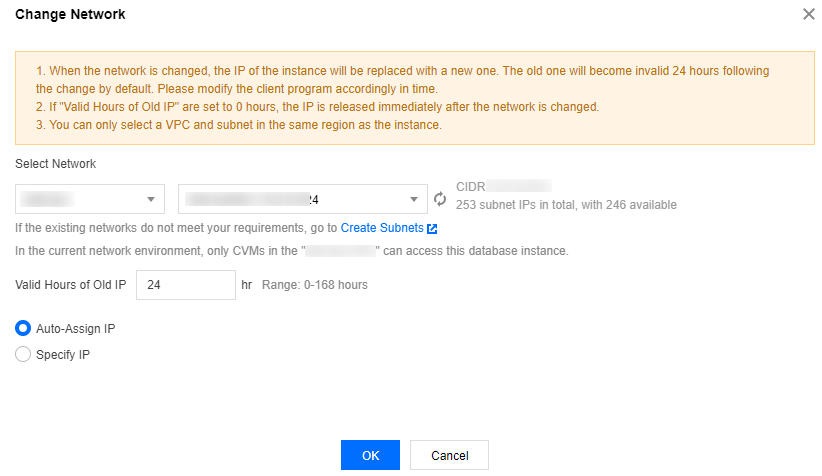Viewport: 822px width, 476px height.
Task: Choose the Specify IP radio button
Action: [x=24, y=354]
